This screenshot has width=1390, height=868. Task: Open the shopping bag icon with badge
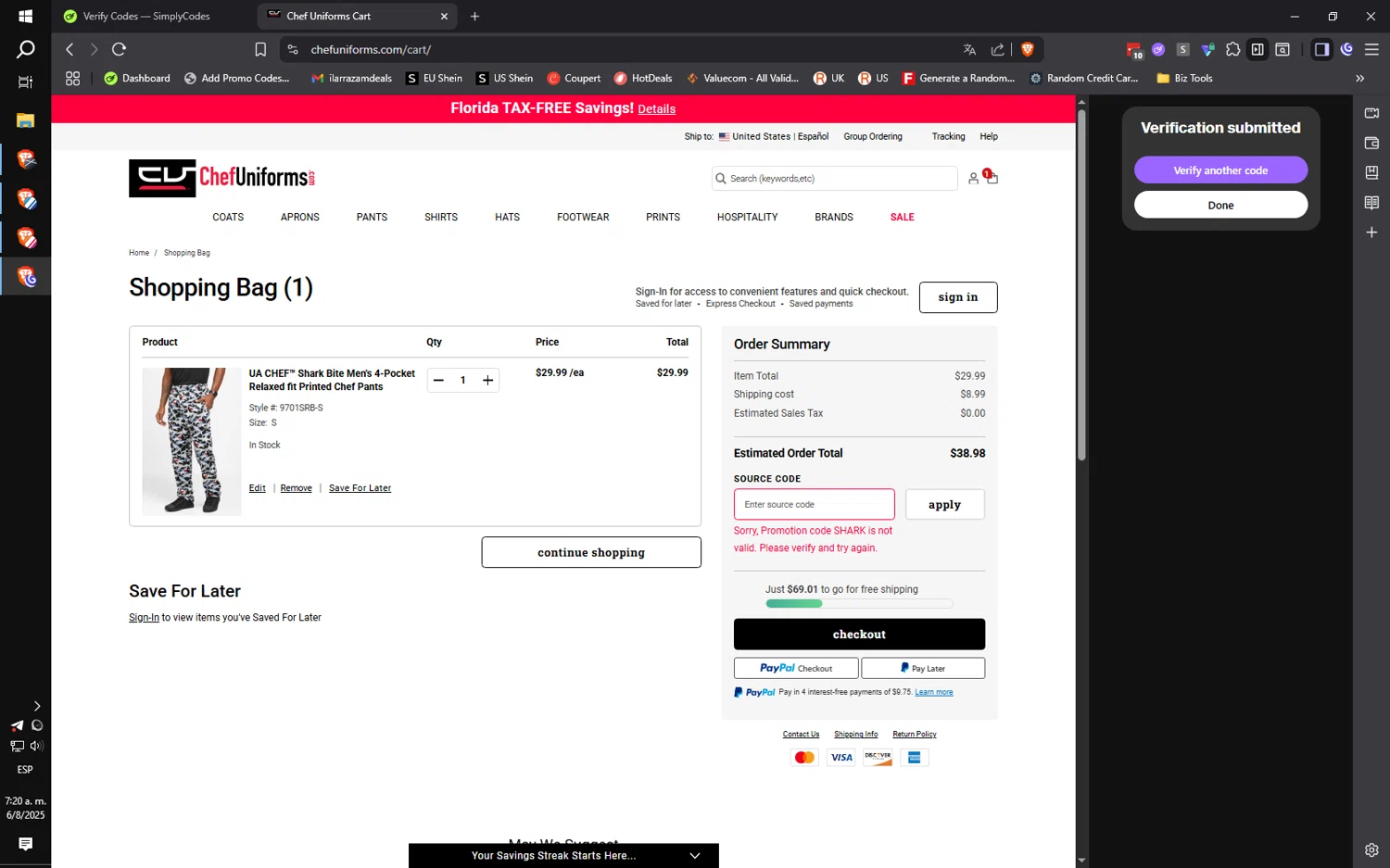[991, 177]
